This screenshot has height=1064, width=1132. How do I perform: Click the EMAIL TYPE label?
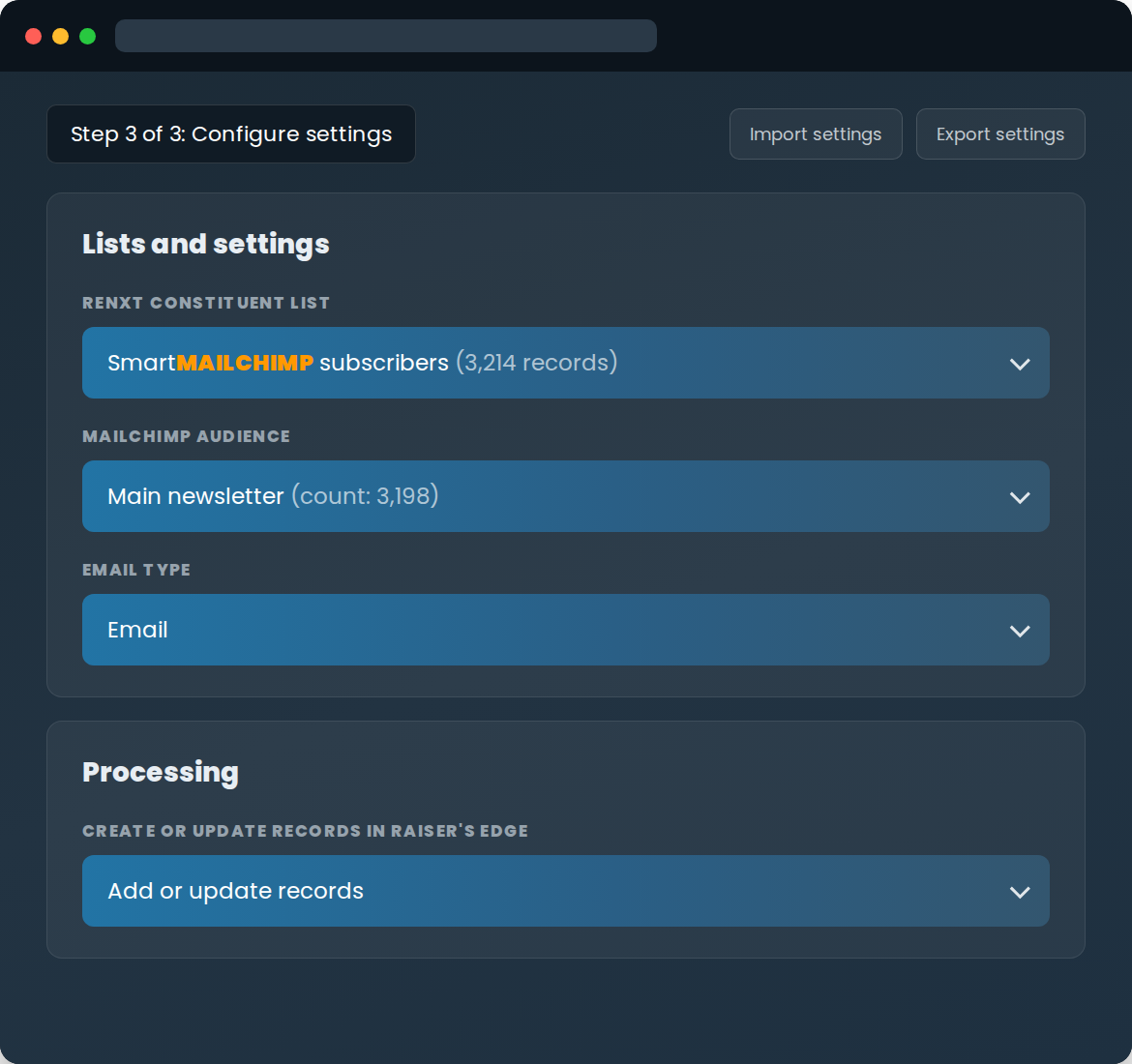pyautogui.click(x=136, y=571)
